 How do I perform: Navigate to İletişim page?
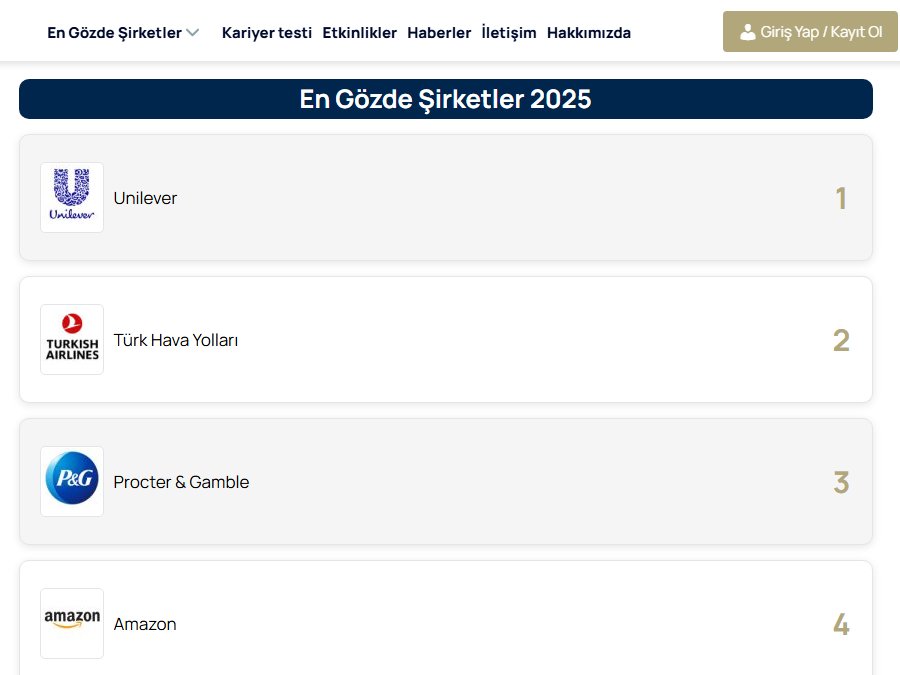pyautogui.click(x=509, y=32)
